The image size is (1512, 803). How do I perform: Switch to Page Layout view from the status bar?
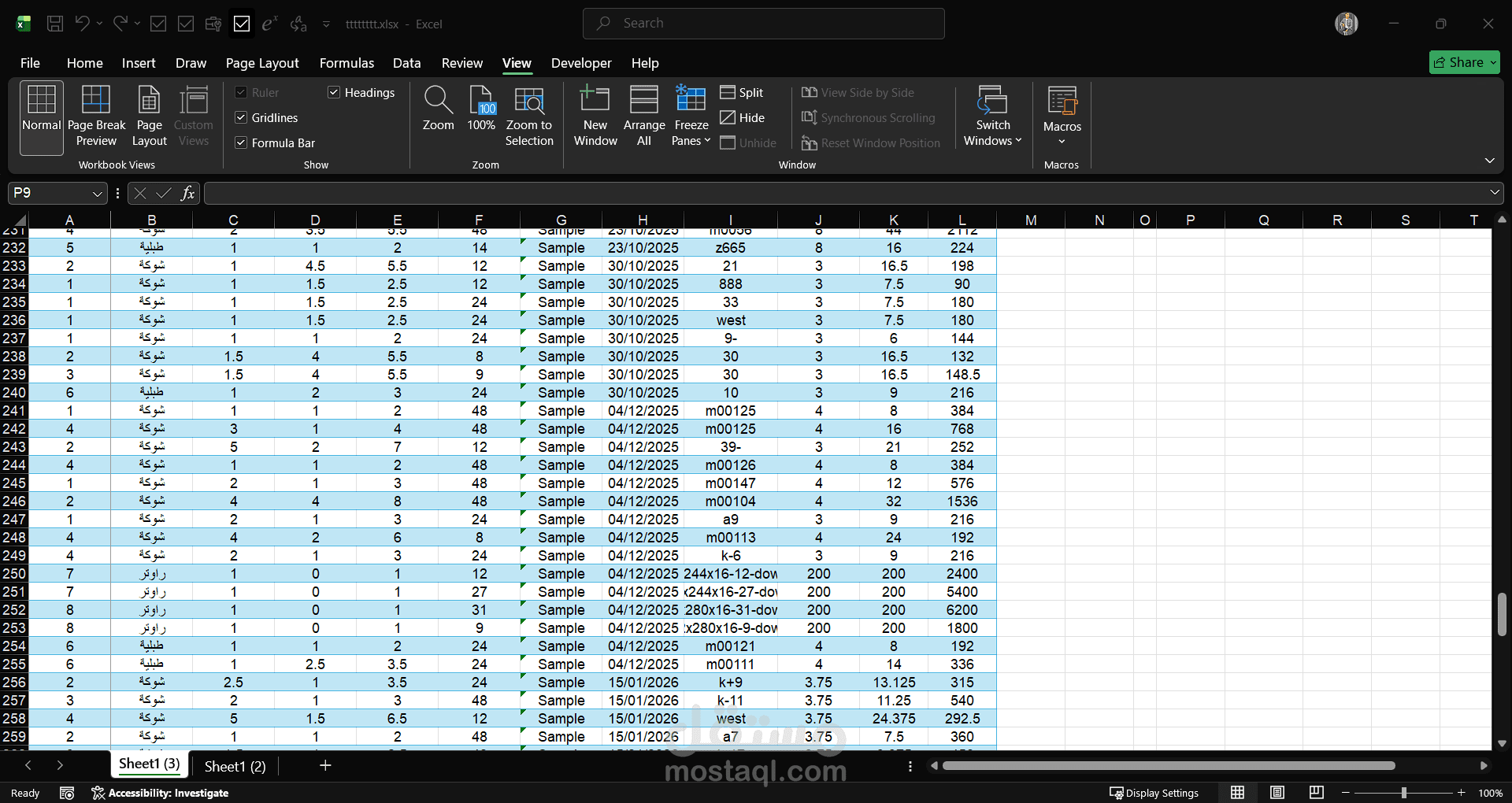click(1277, 793)
